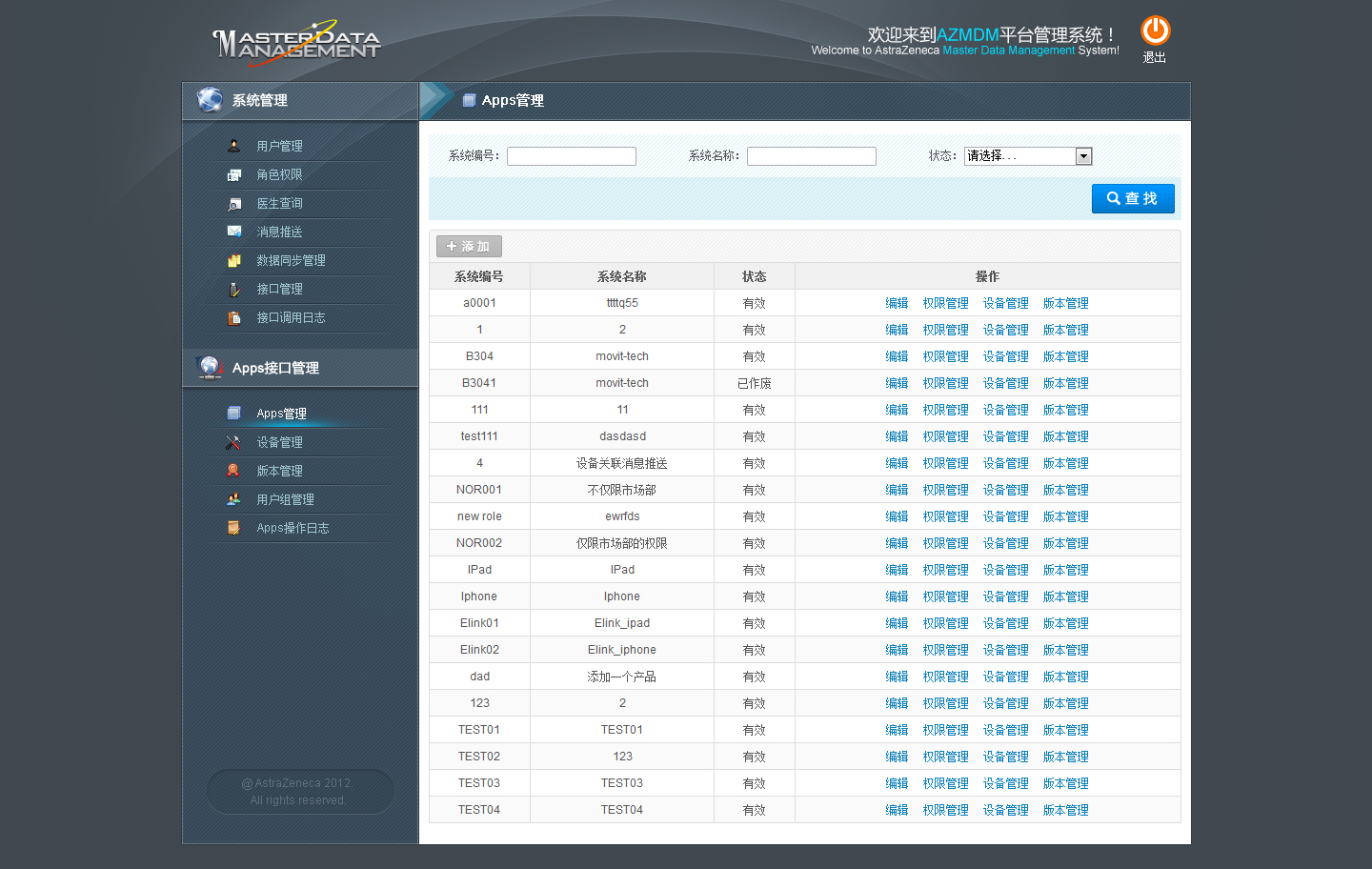Click 编辑 for row TEST04
The height and width of the screenshot is (869, 1372).
897,810
